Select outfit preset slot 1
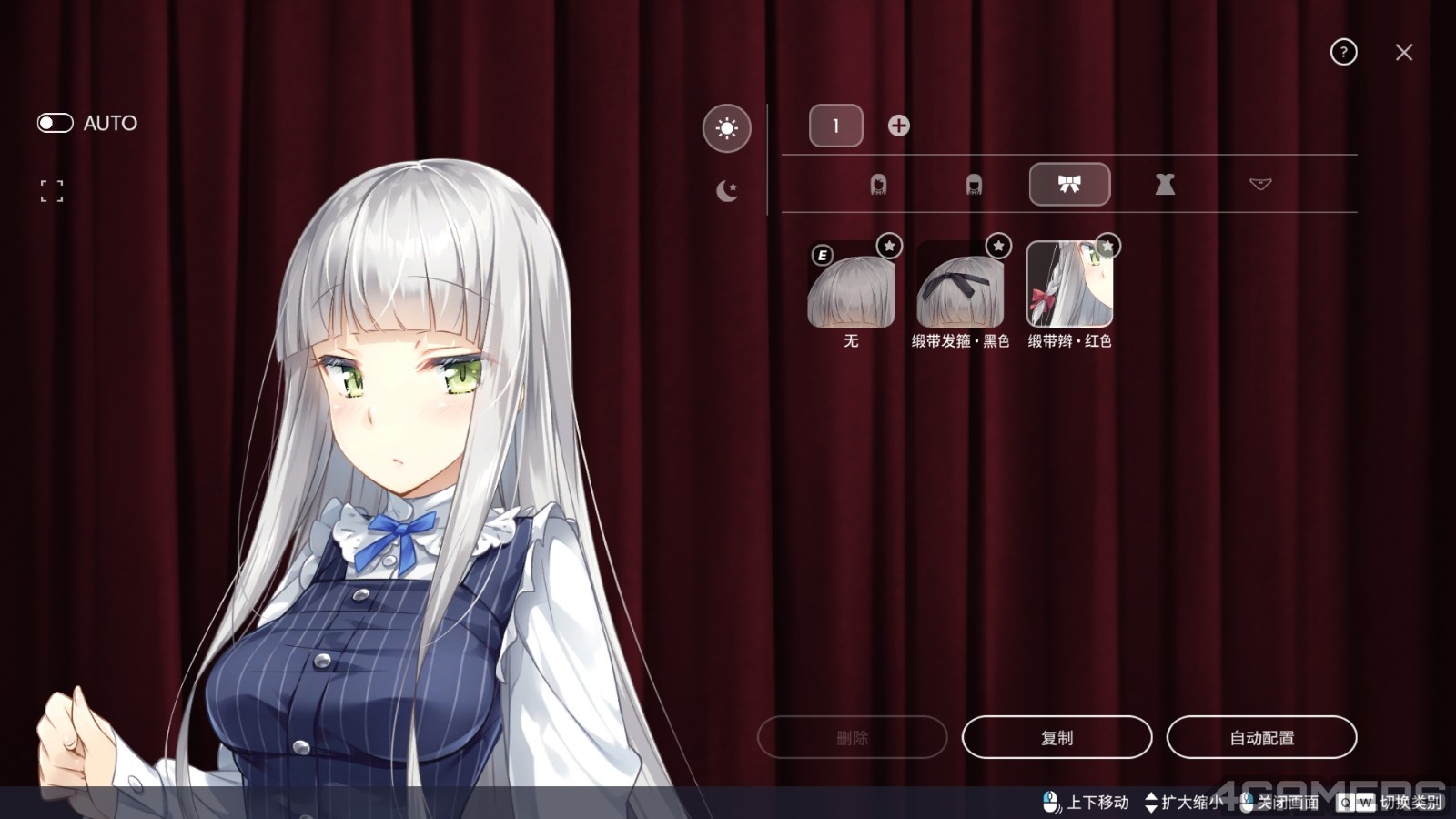 click(x=835, y=126)
